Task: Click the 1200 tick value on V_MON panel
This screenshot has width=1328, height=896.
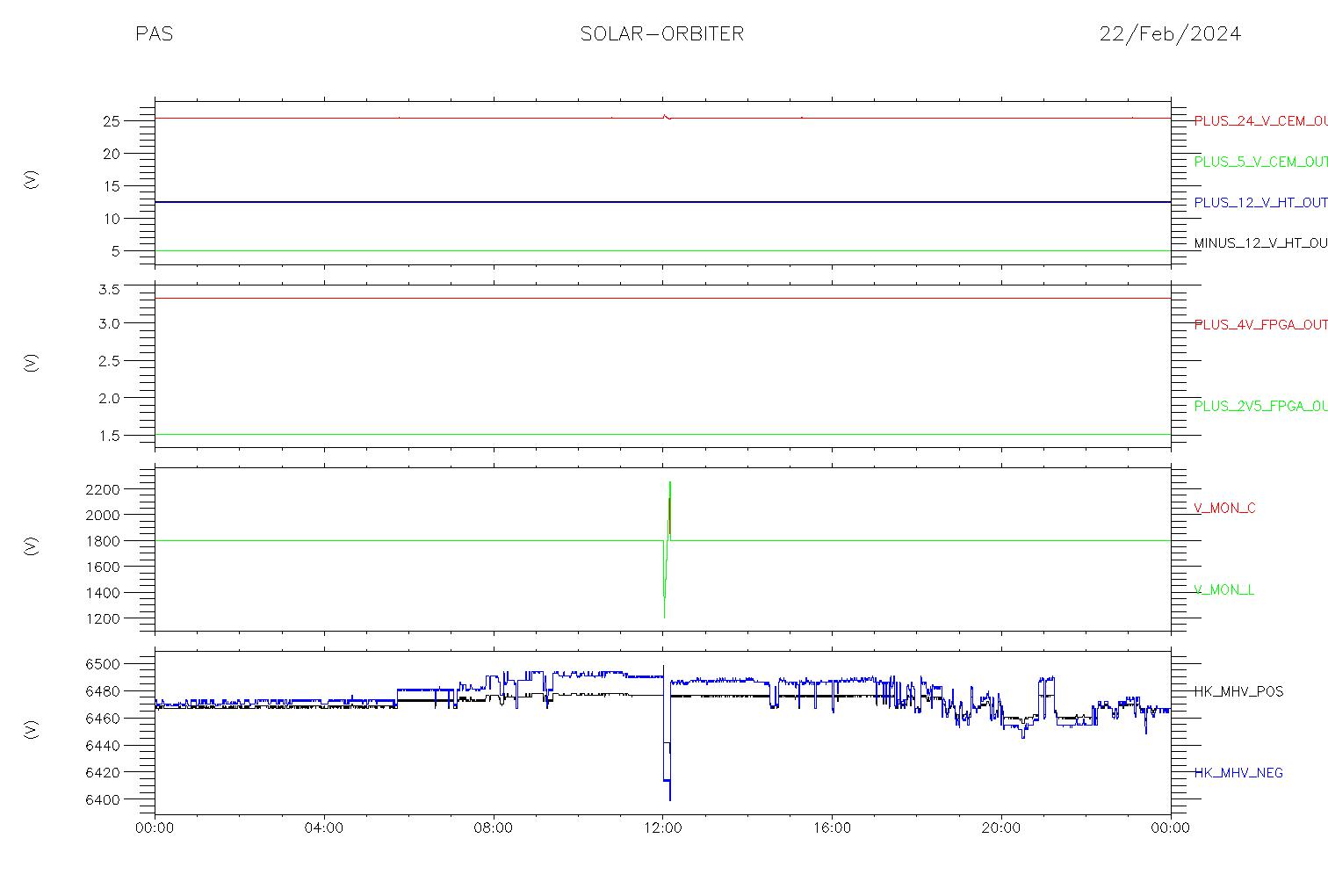Action: point(103,619)
